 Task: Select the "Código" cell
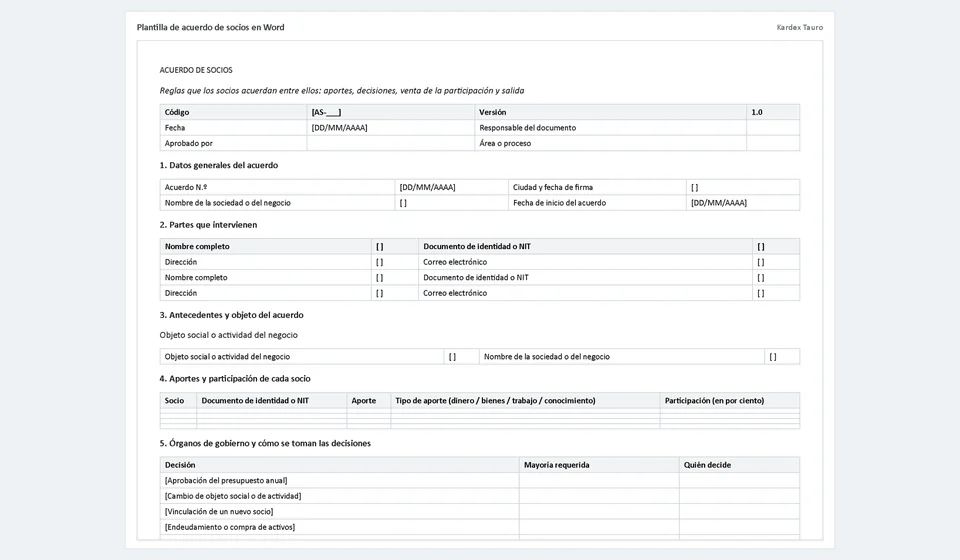click(233, 112)
